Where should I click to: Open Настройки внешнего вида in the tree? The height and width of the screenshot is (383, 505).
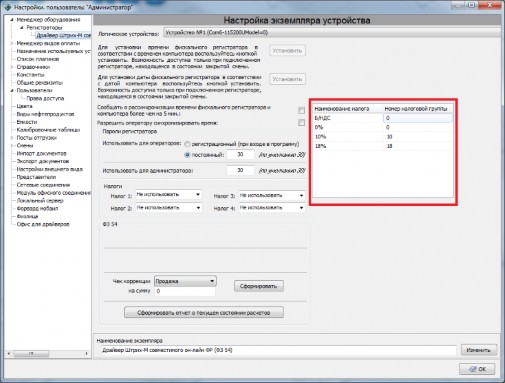pos(49,169)
